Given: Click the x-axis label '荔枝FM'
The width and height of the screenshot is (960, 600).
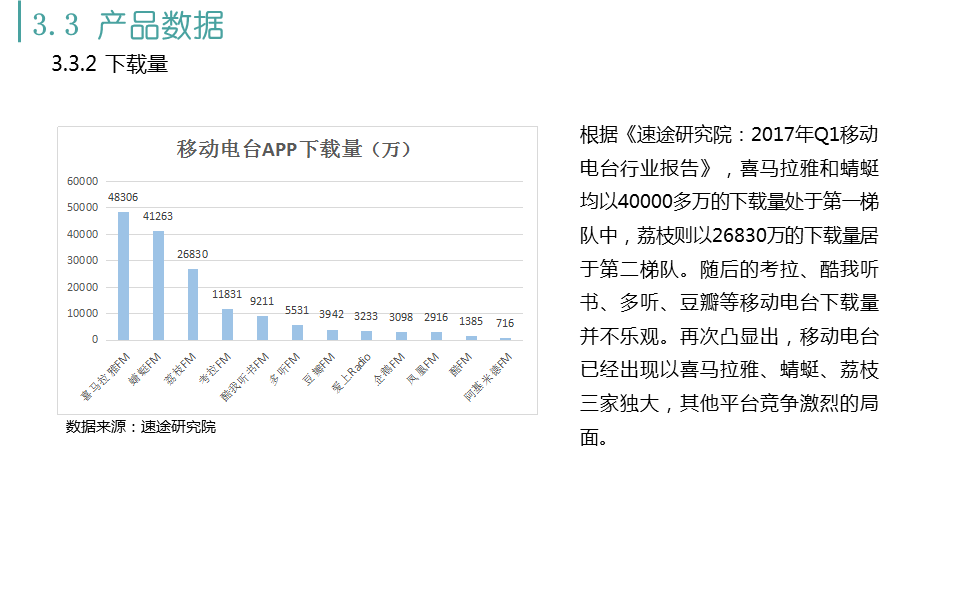Looking at the screenshot, I should pos(180,369).
